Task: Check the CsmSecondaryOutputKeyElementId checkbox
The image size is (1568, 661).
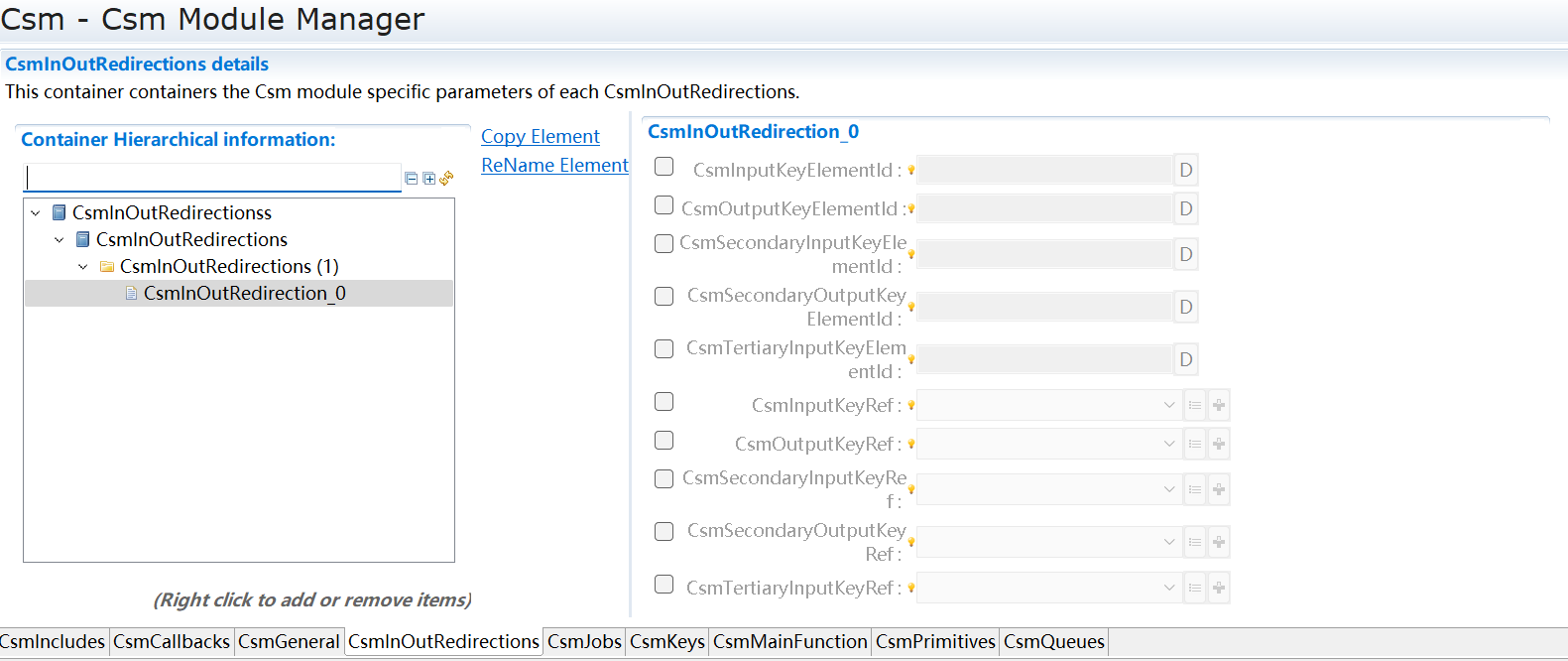Action: pos(663,296)
